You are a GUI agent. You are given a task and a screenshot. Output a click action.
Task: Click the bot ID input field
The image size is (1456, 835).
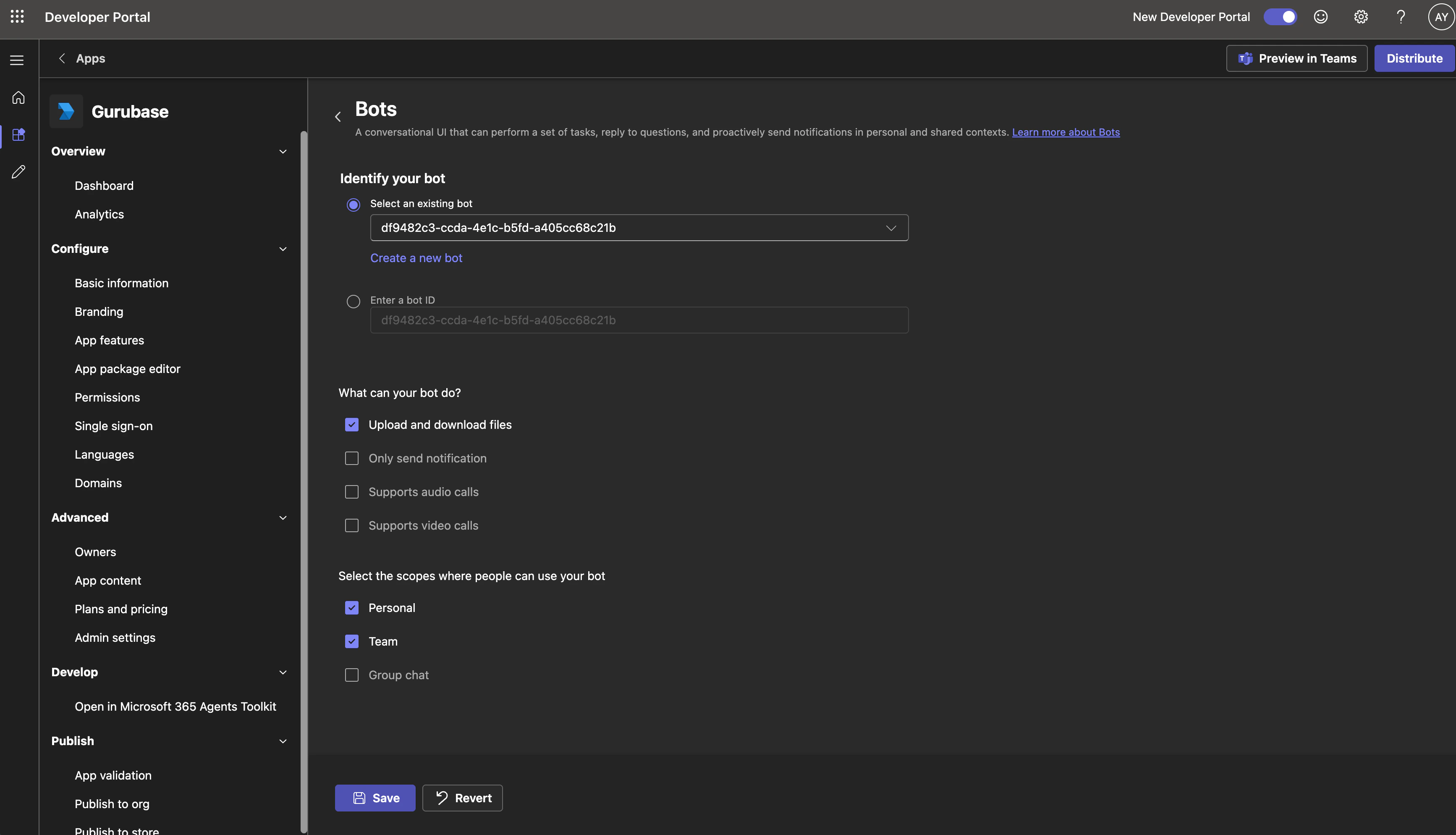coord(639,320)
